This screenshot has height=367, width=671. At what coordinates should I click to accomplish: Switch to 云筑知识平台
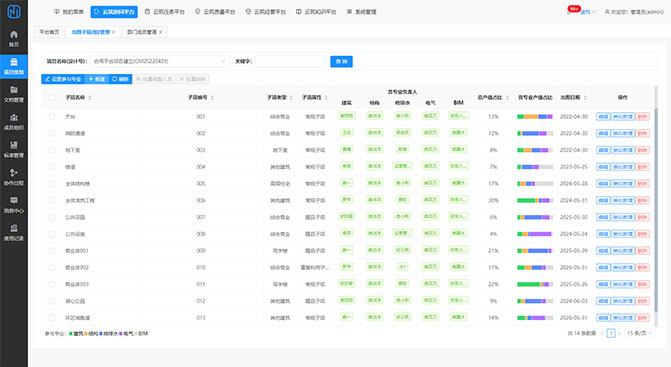pyautogui.click(x=316, y=12)
